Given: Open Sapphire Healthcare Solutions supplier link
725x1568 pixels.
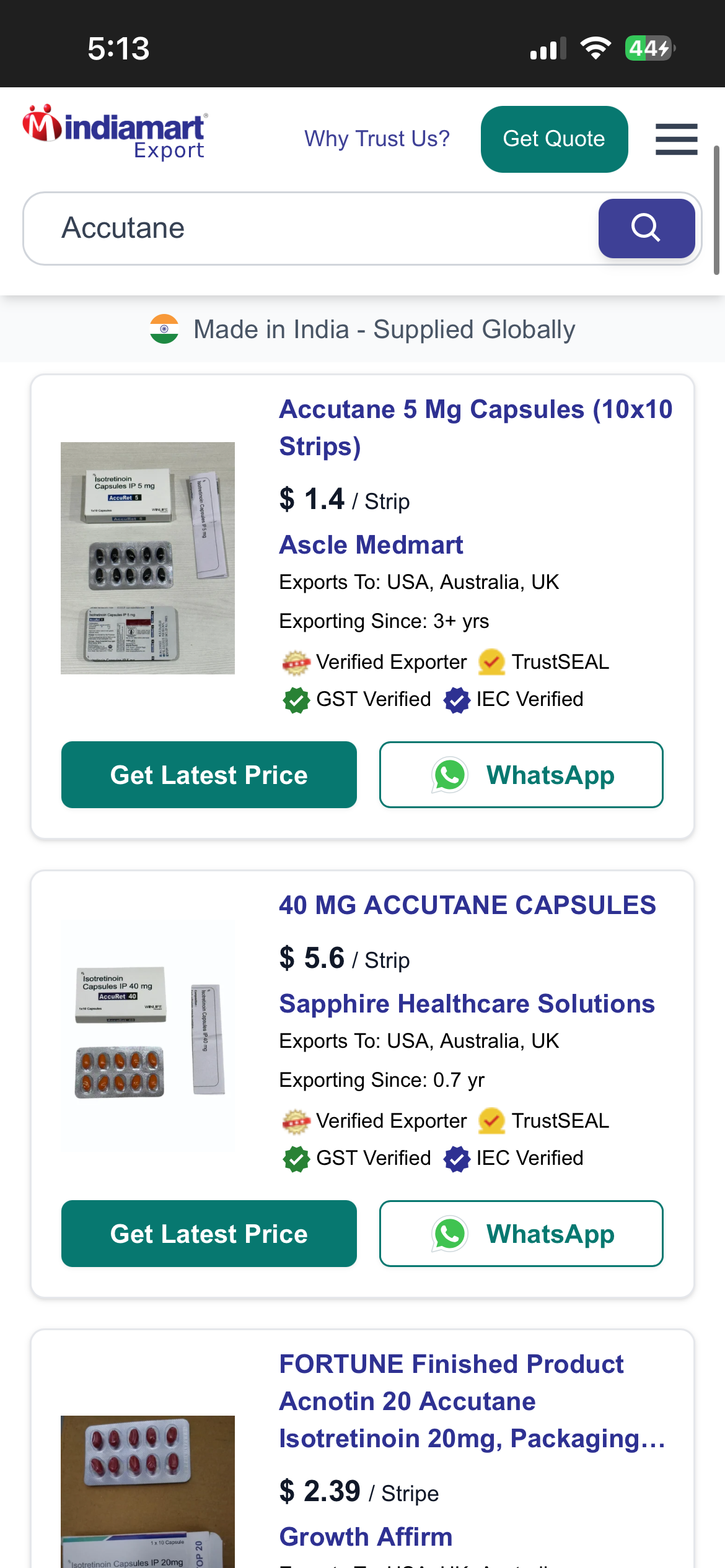Looking at the screenshot, I should click(467, 1004).
